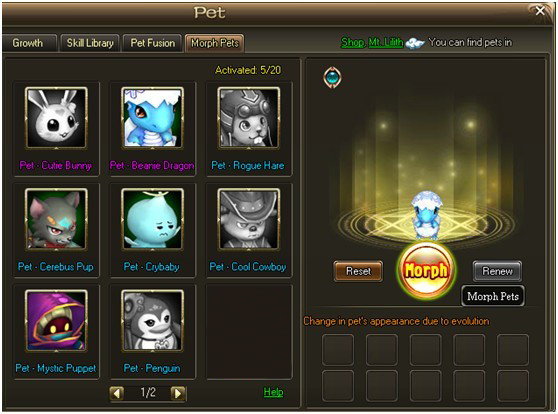Open the Pet Fusion tab
Image resolution: width=558 pixels, height=414 pixels.
point(152,43)
